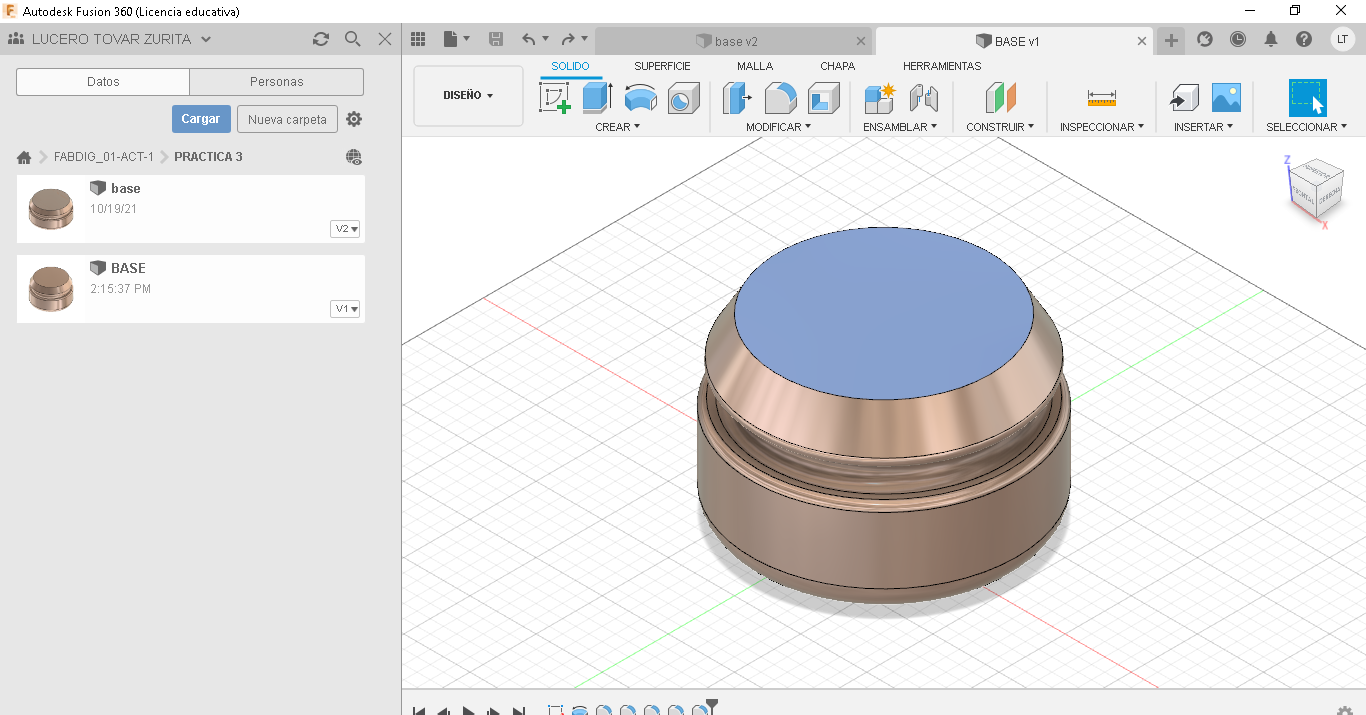The height and width of the screenshot is (715, 1366).
Task: Close the data panel with X
Action: [385, 39]
